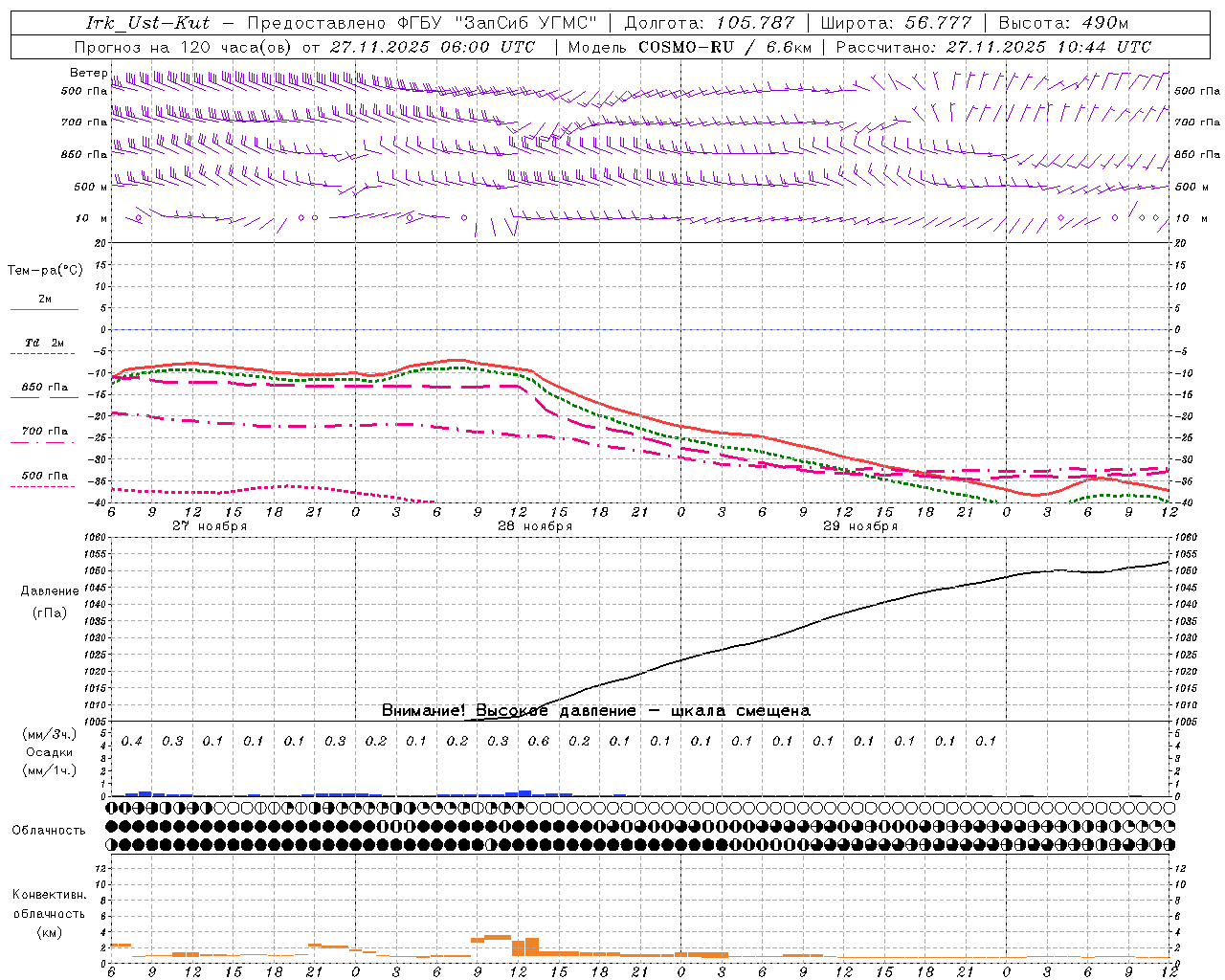Image resolution: width=1225 pixels, height=980 pixels.
Task: Click the 850 гПа temperature legend line sample
Action: tap(44, 398)
